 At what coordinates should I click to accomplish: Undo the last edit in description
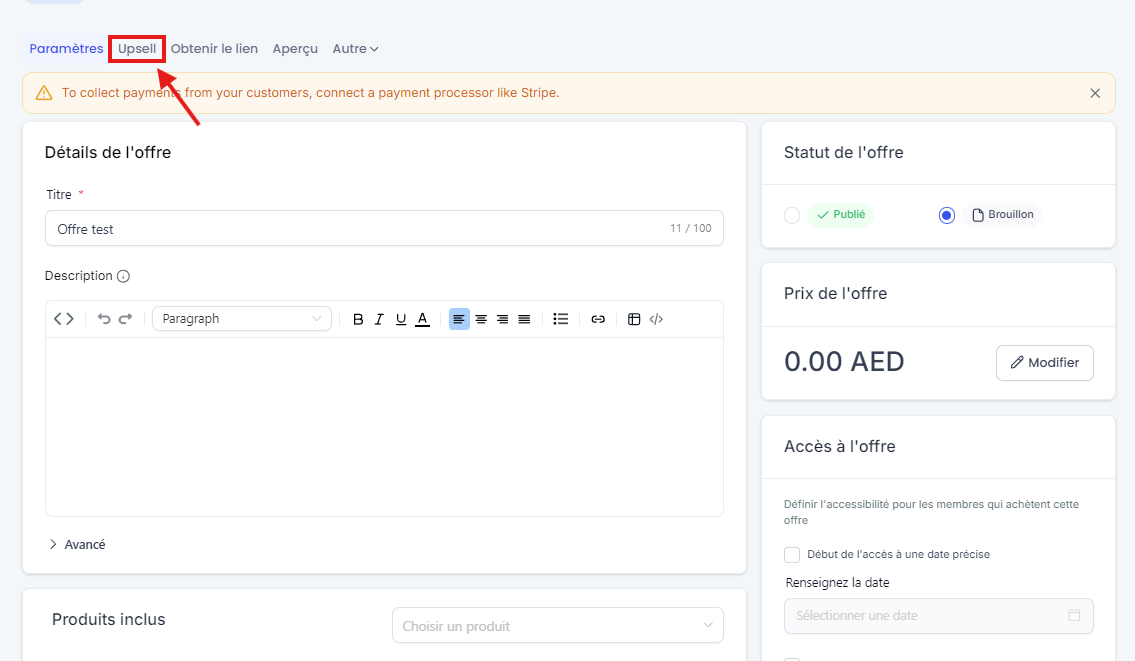[104, 319]
